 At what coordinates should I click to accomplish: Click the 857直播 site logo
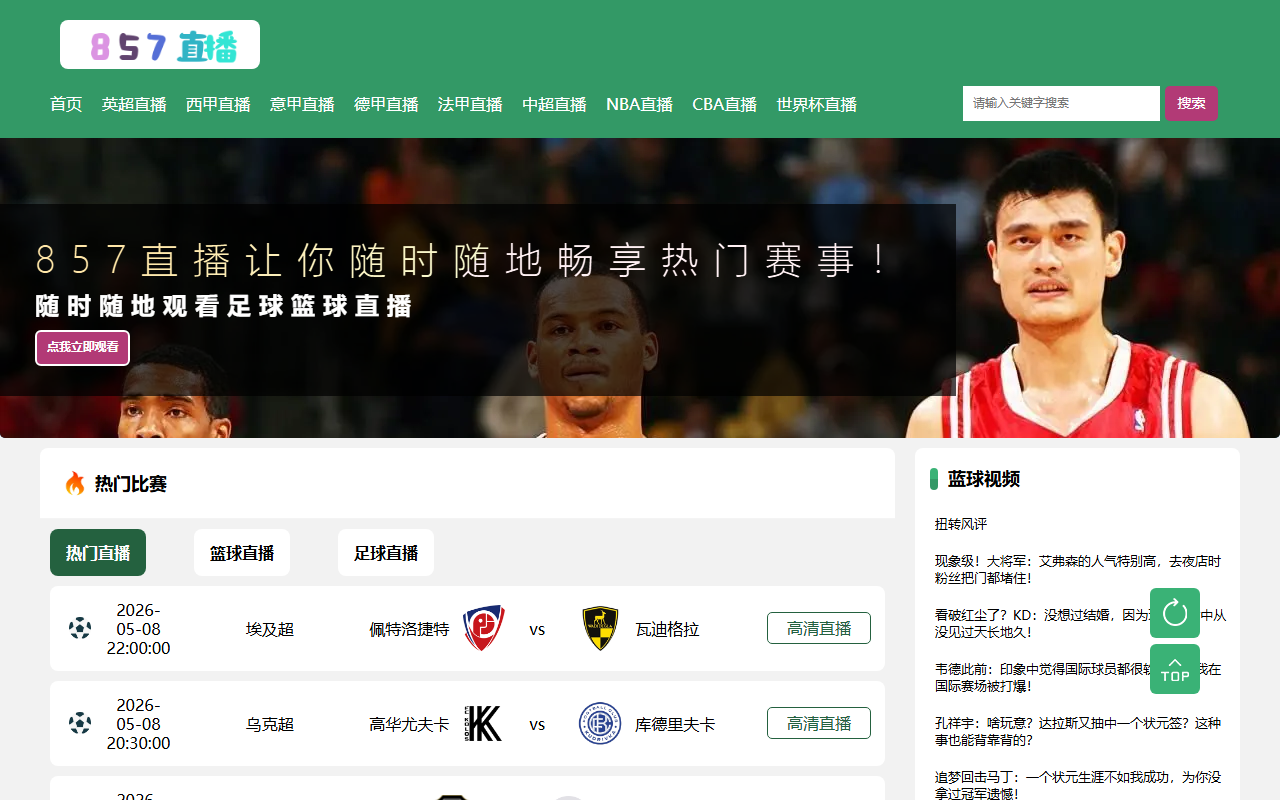[160, 45]
